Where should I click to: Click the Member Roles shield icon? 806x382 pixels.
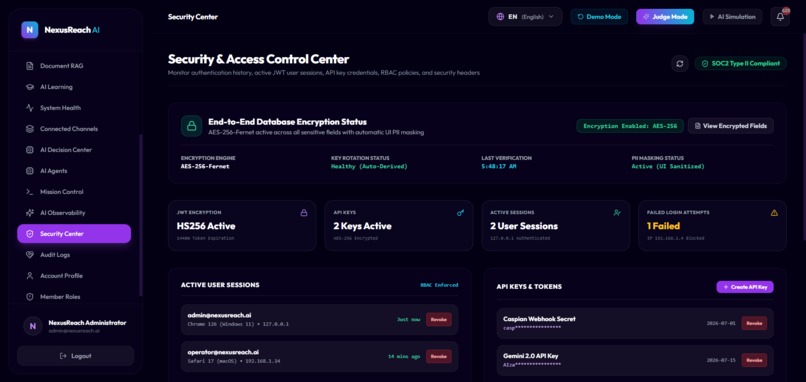coord(30,297)
